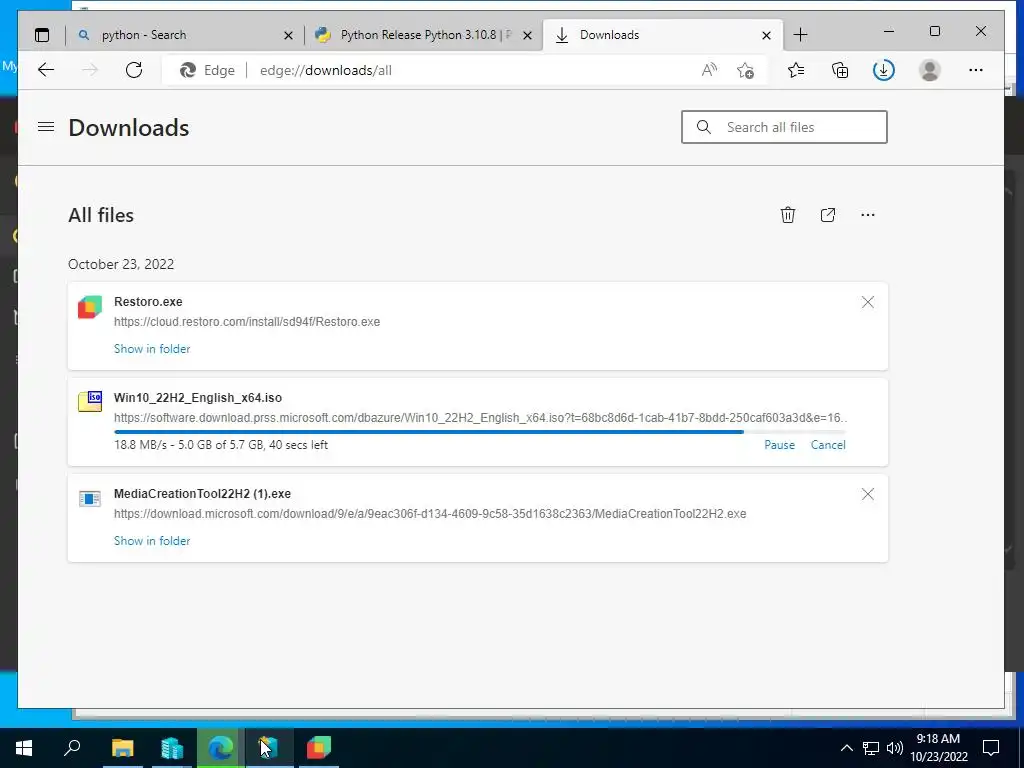1024x768 pixels.
Task: Click the Restoro.exe file name
Action: coord(148,302)
